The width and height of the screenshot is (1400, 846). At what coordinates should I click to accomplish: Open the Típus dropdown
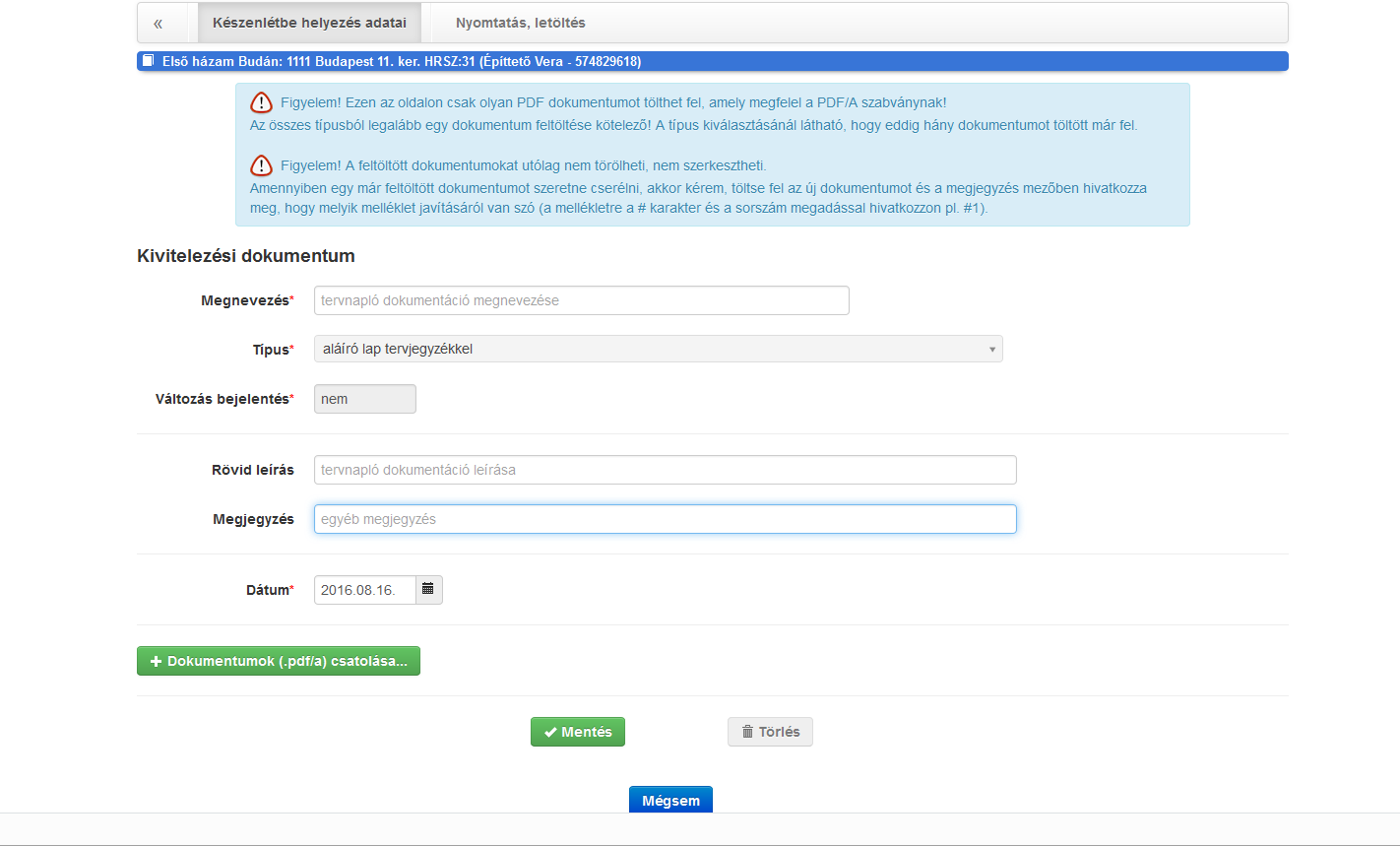pos(658,349)
